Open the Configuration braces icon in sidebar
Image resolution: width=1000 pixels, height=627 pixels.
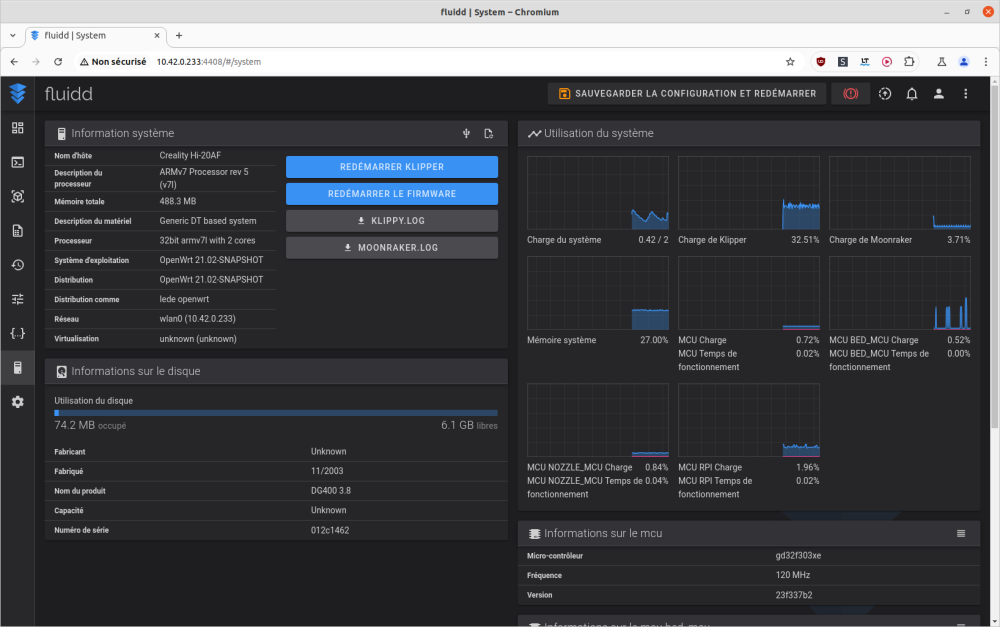click(x=17, y=333)
